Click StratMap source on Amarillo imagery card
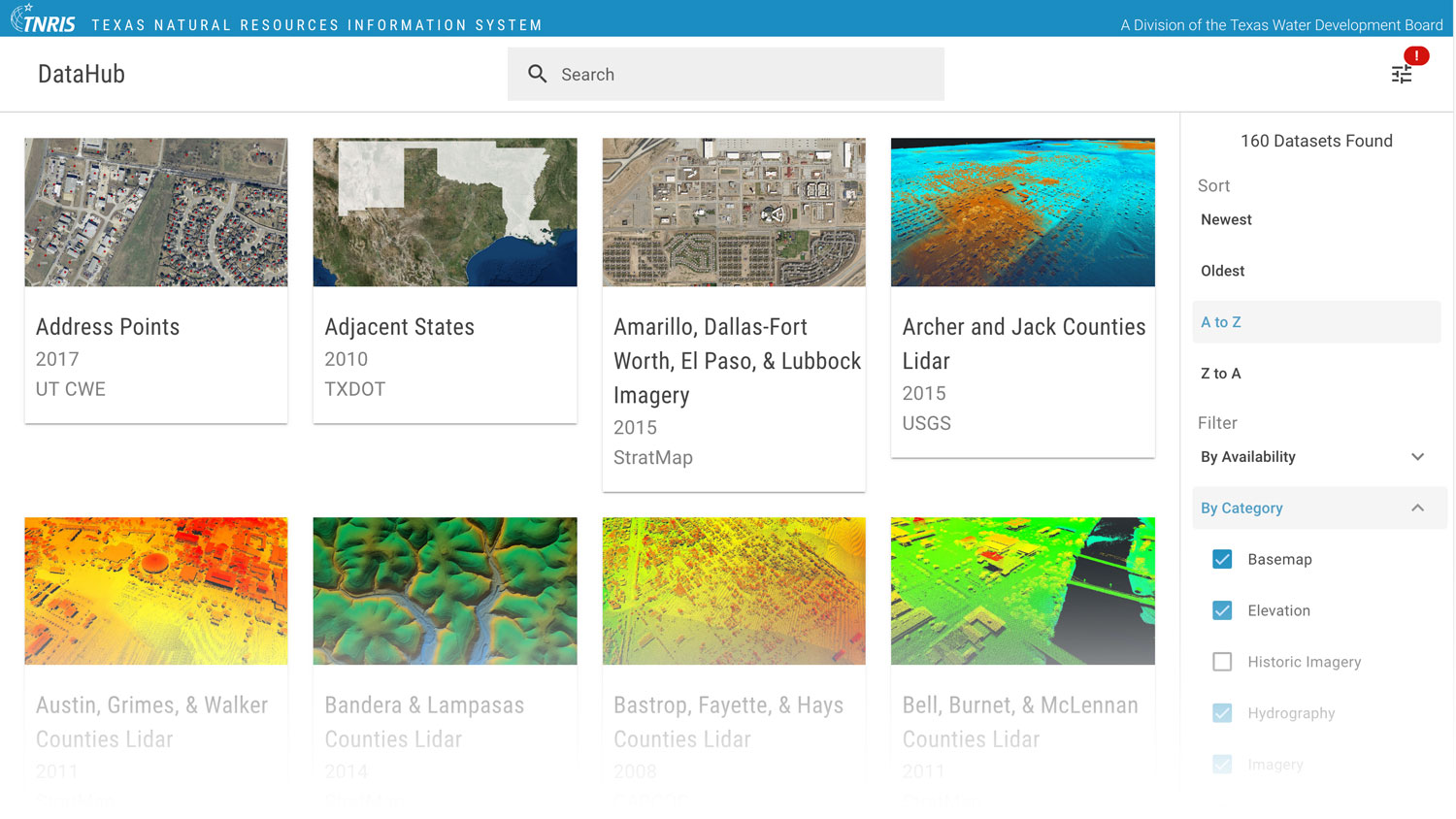1456x819 pixels. tap(653, 458)
